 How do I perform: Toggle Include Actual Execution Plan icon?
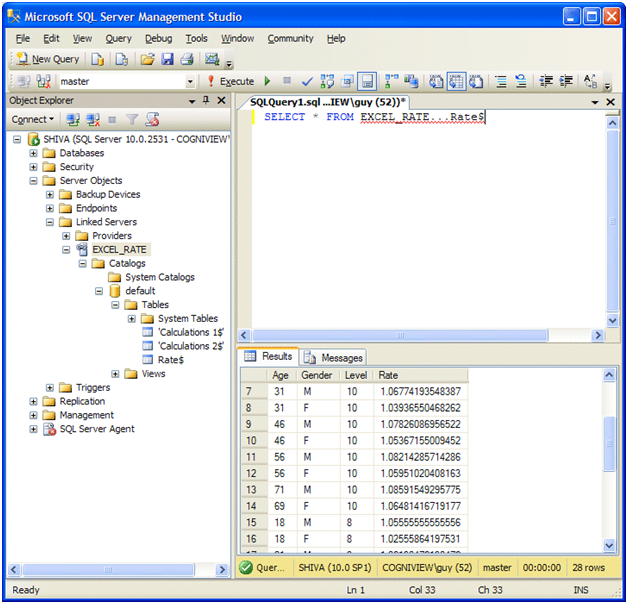click(x=391, y=81)
